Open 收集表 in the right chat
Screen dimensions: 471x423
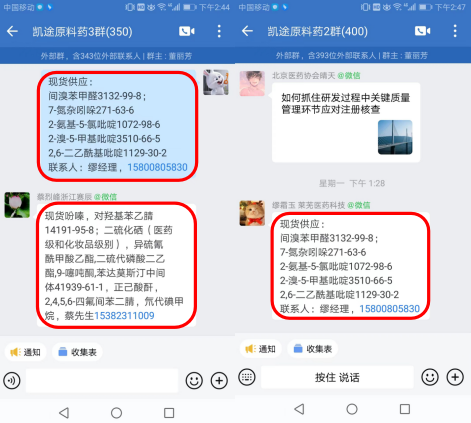(312, 349)
